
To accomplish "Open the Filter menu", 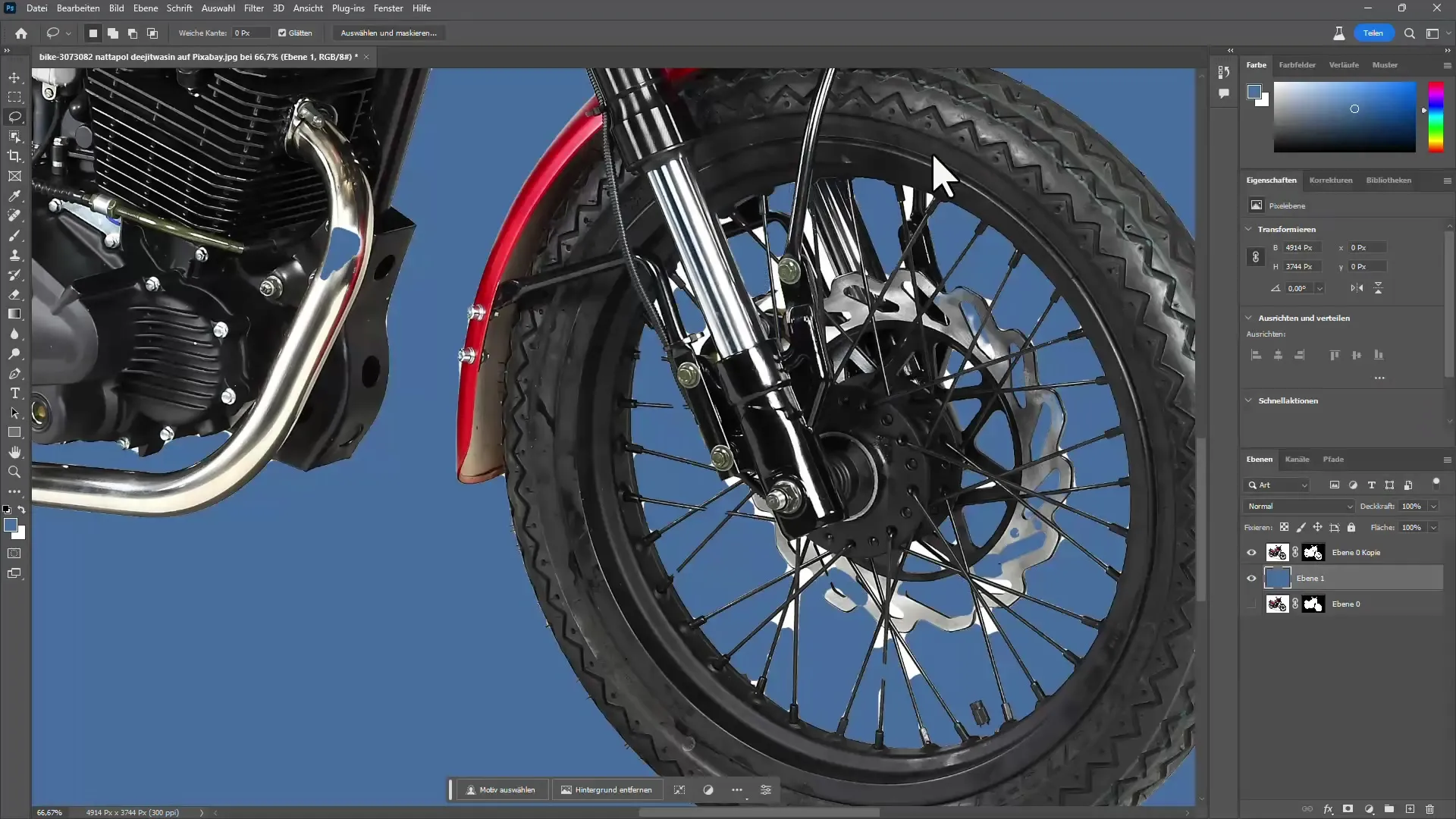I will (253, 8).
